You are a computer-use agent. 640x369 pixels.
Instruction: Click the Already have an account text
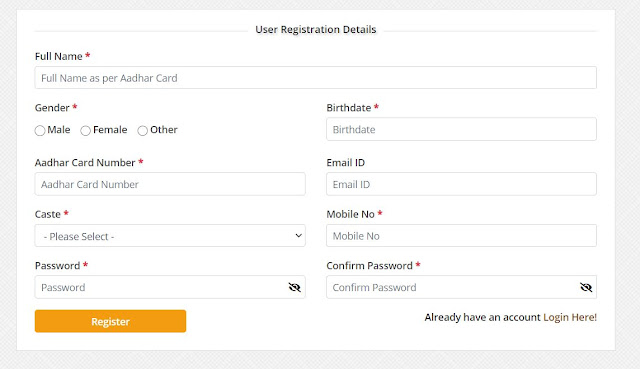pos(482,317)
